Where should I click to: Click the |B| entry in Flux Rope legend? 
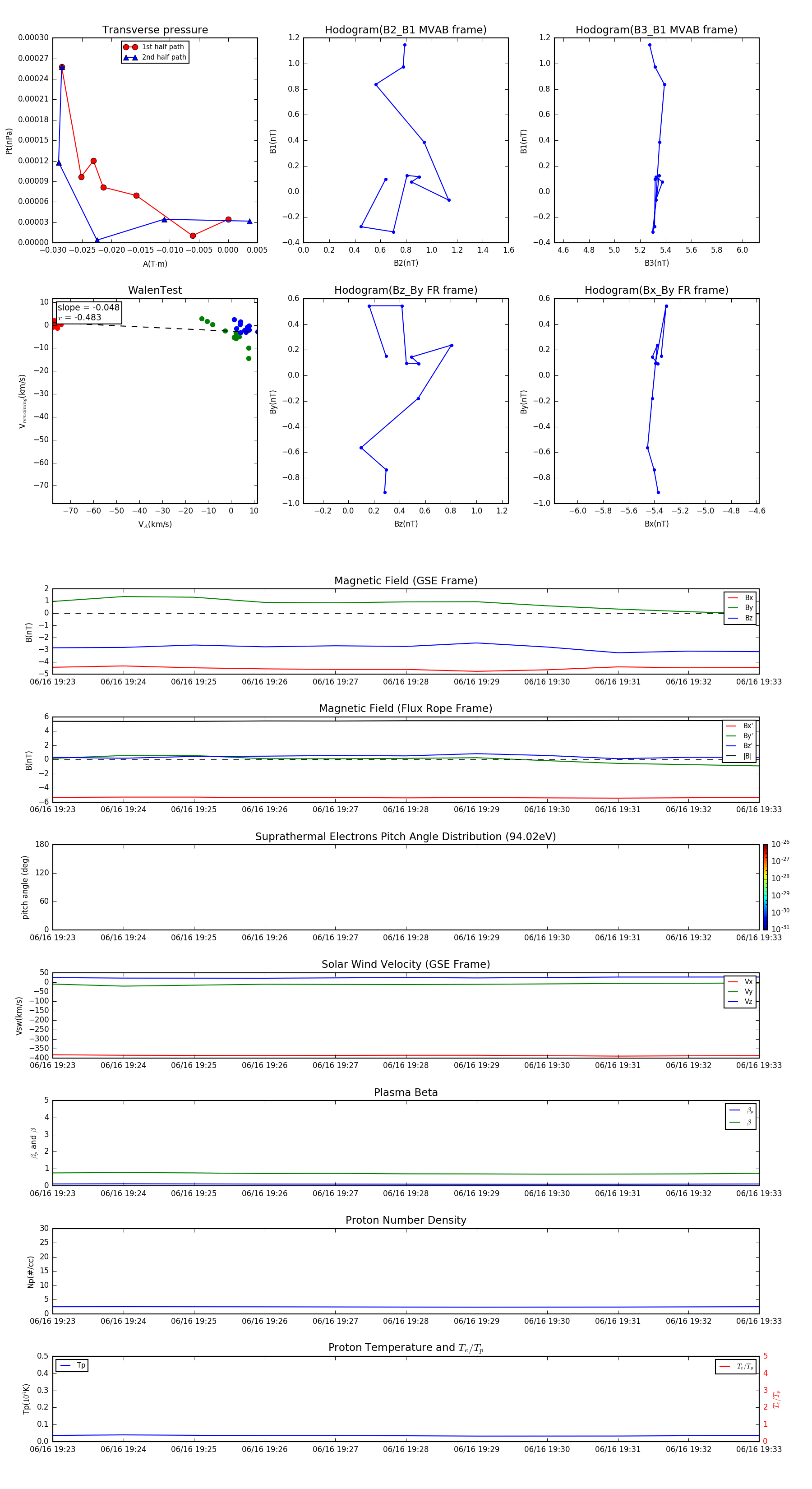pyautogui.click(x=740, y=756)
